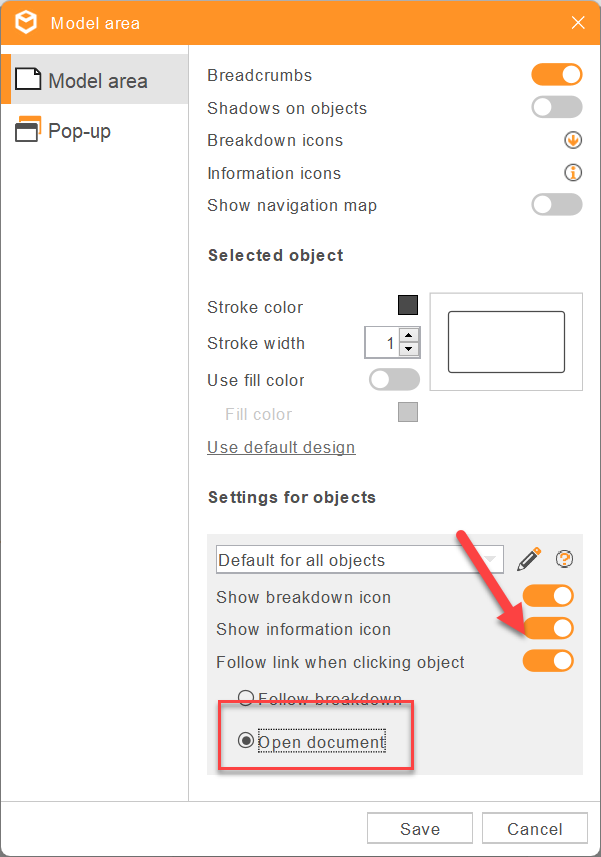Open the help question mark icon
The image size is (601, 857).
click(564, 559)
